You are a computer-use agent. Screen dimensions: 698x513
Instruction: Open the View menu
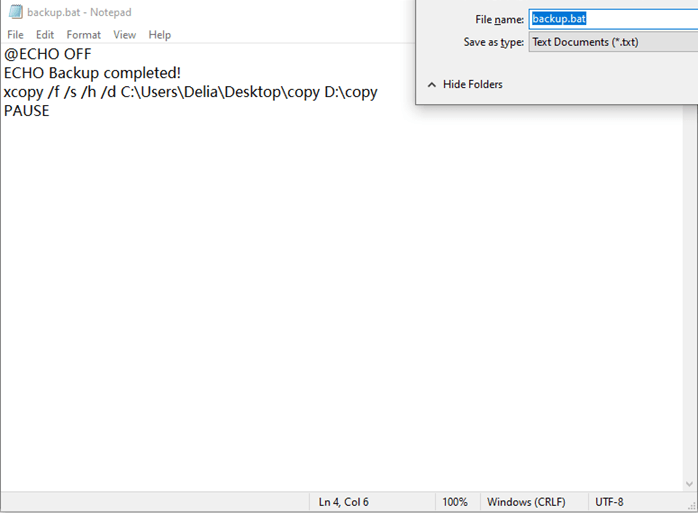(x=124, y=35)
